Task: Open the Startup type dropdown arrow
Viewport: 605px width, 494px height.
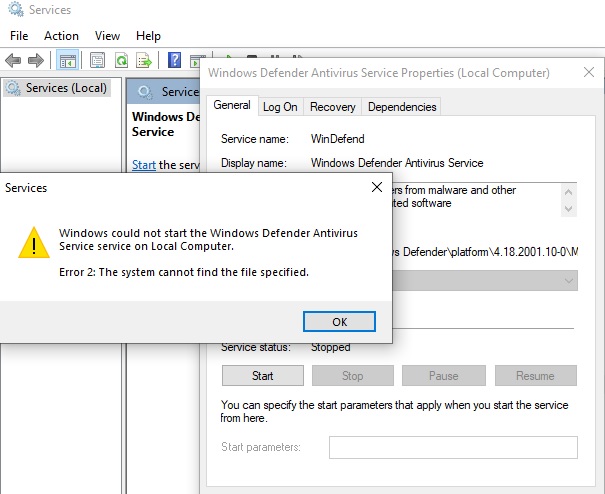Action: pos(569,281)
